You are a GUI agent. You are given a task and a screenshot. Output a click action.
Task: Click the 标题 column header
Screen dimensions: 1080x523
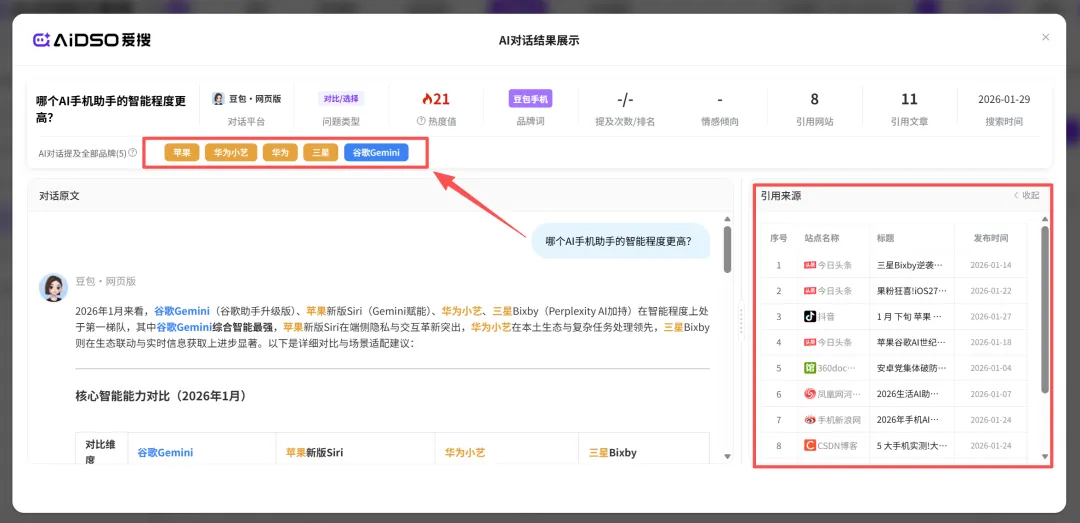pos(885,238)
